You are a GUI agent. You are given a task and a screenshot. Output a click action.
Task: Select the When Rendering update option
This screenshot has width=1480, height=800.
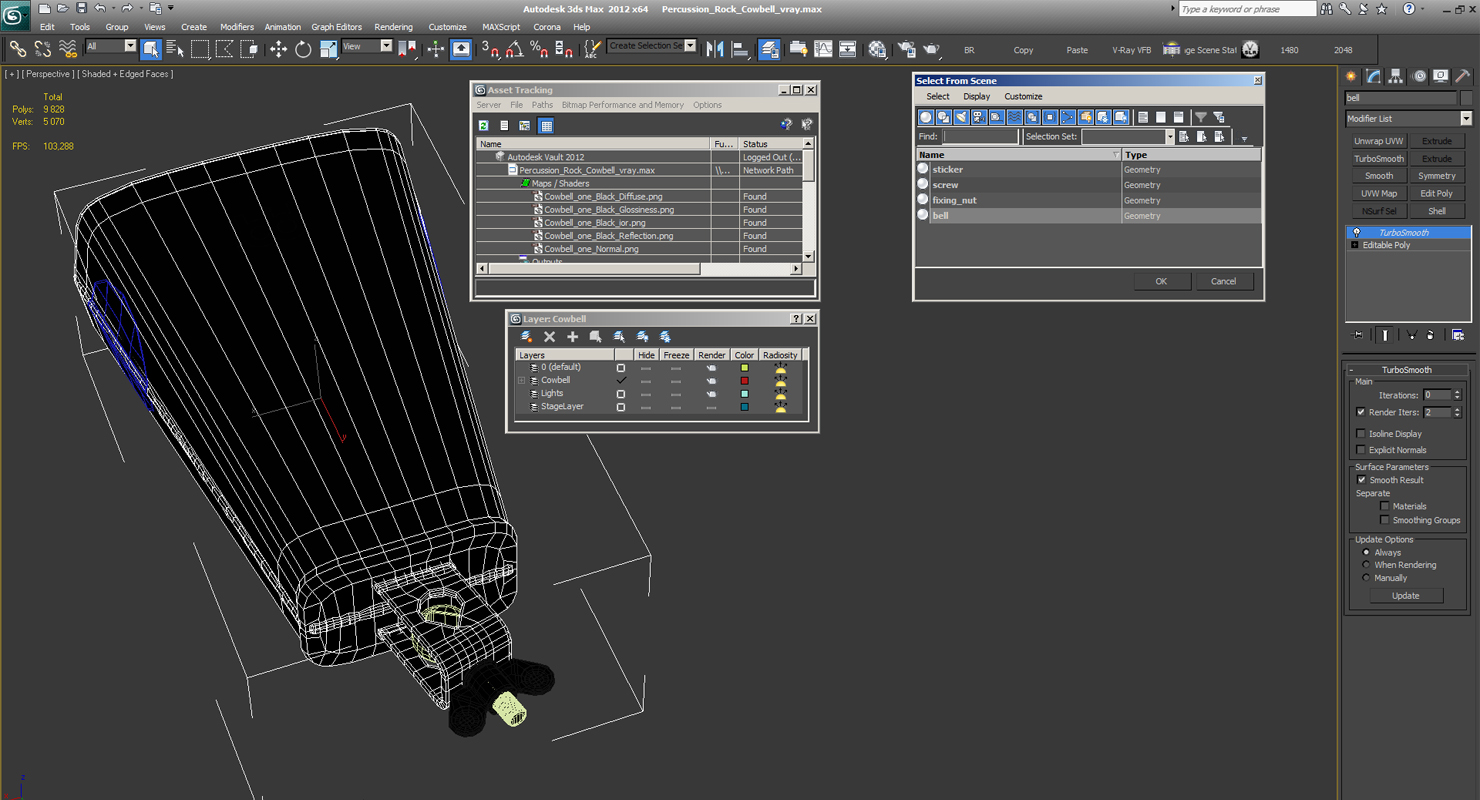(1366, 565)
